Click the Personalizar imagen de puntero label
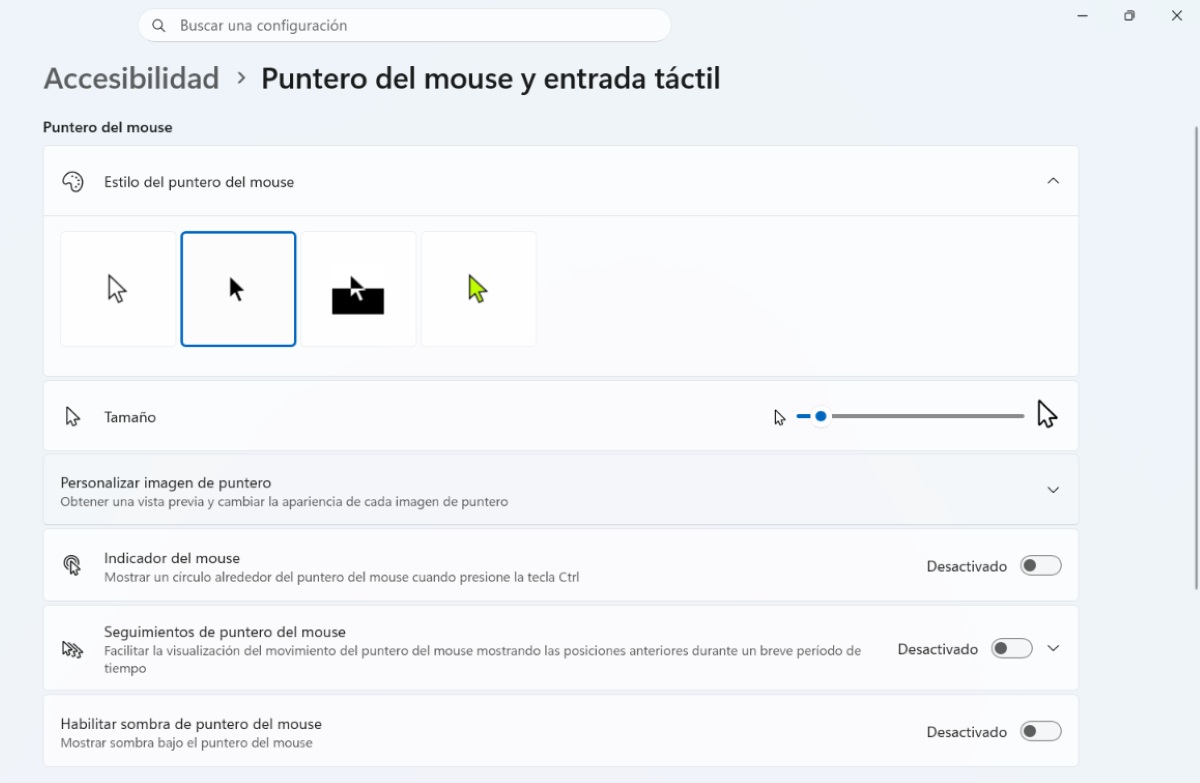Viewport: 1200px width, 783px height. tap(166, 482)
